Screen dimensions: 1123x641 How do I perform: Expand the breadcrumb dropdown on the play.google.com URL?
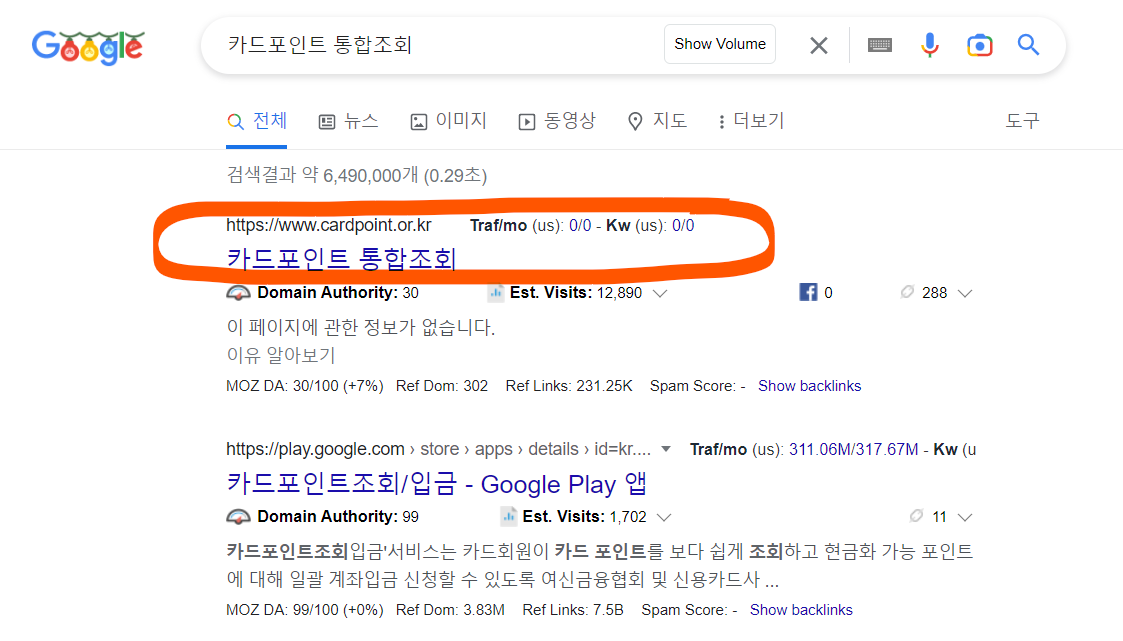[x=663, y=448]
